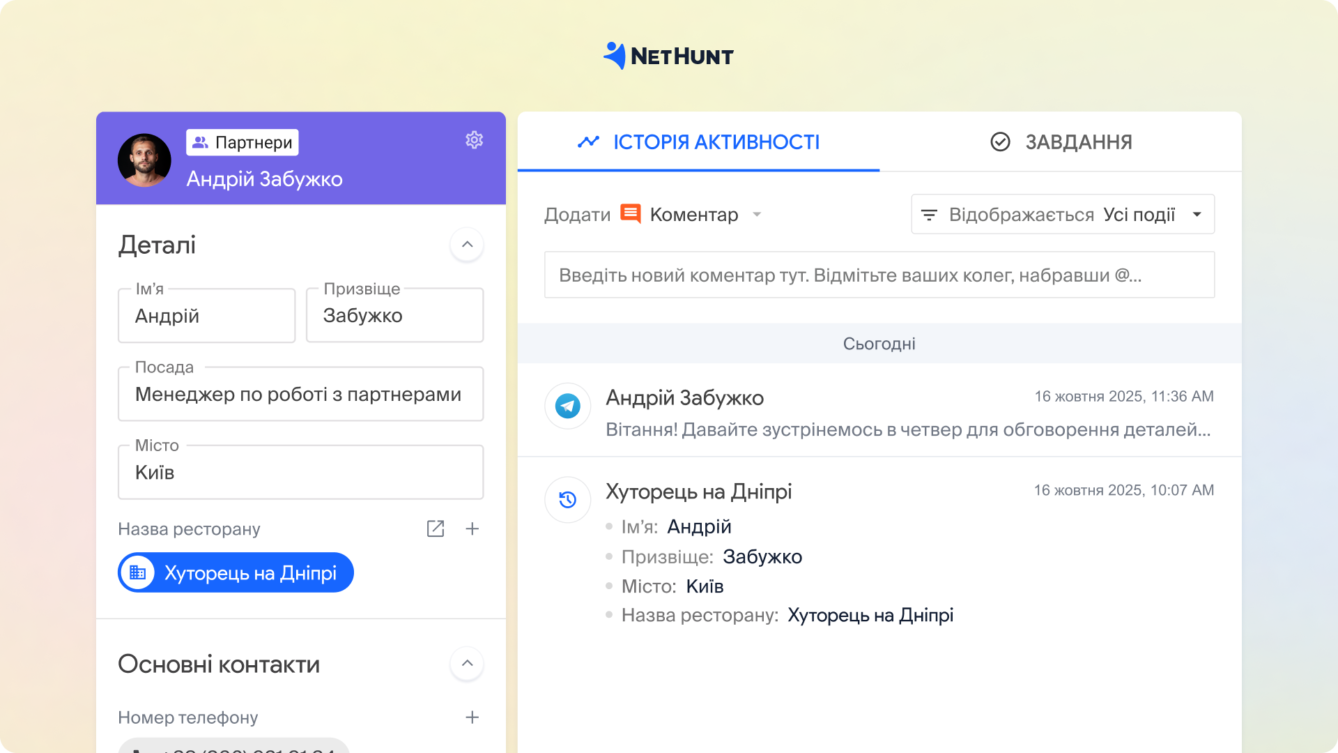Click the change history icon beside Хуторець на Дніпрі
Image resolution: width=1338 pixels, height=753 pixels.
568,500
